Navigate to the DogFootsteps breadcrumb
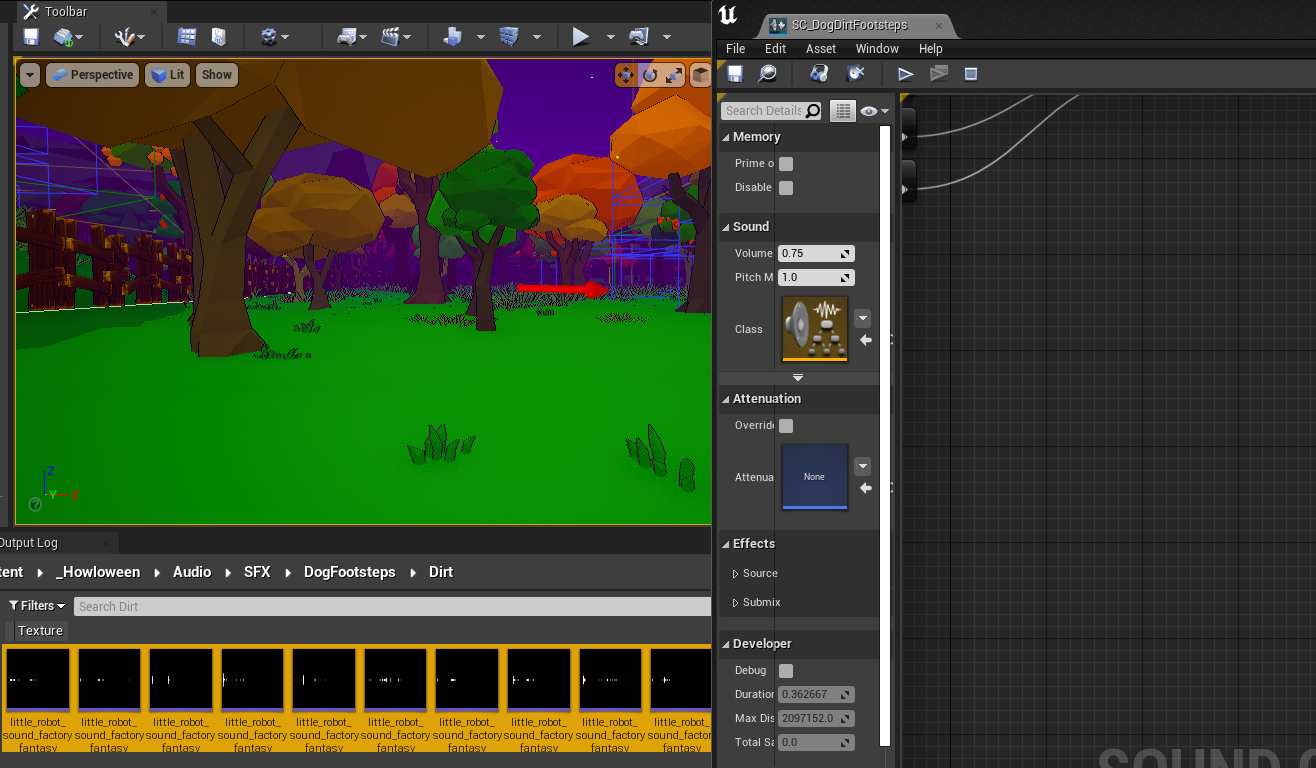Viewport: 1316px width, 768px height. click(x=349, y=573)
